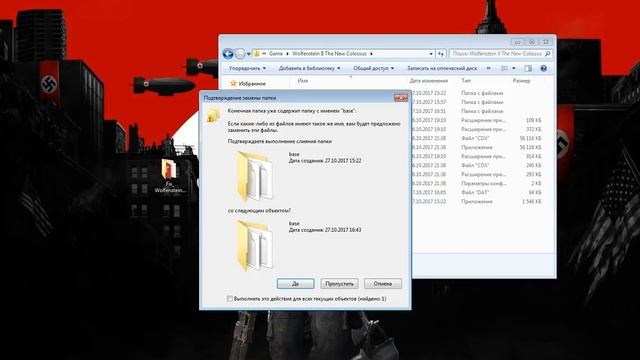
Task: Sort by Размер column header
Action: click(522, 81)
